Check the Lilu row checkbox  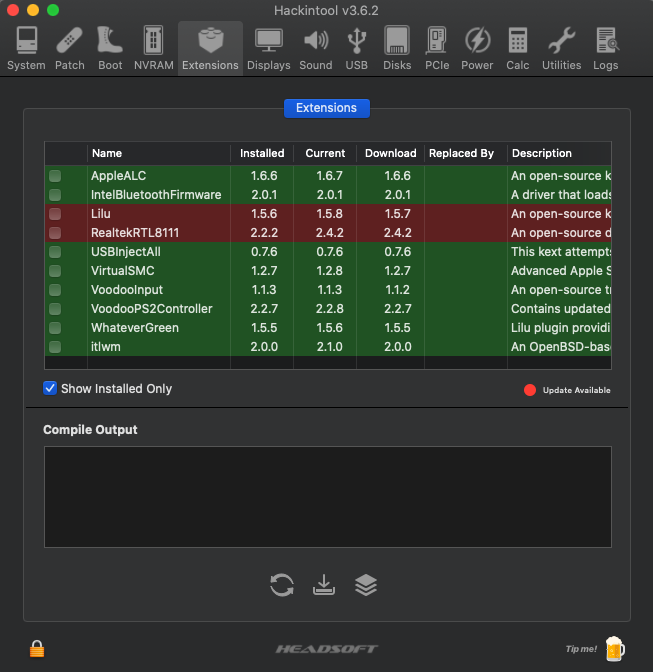[55, 214]
